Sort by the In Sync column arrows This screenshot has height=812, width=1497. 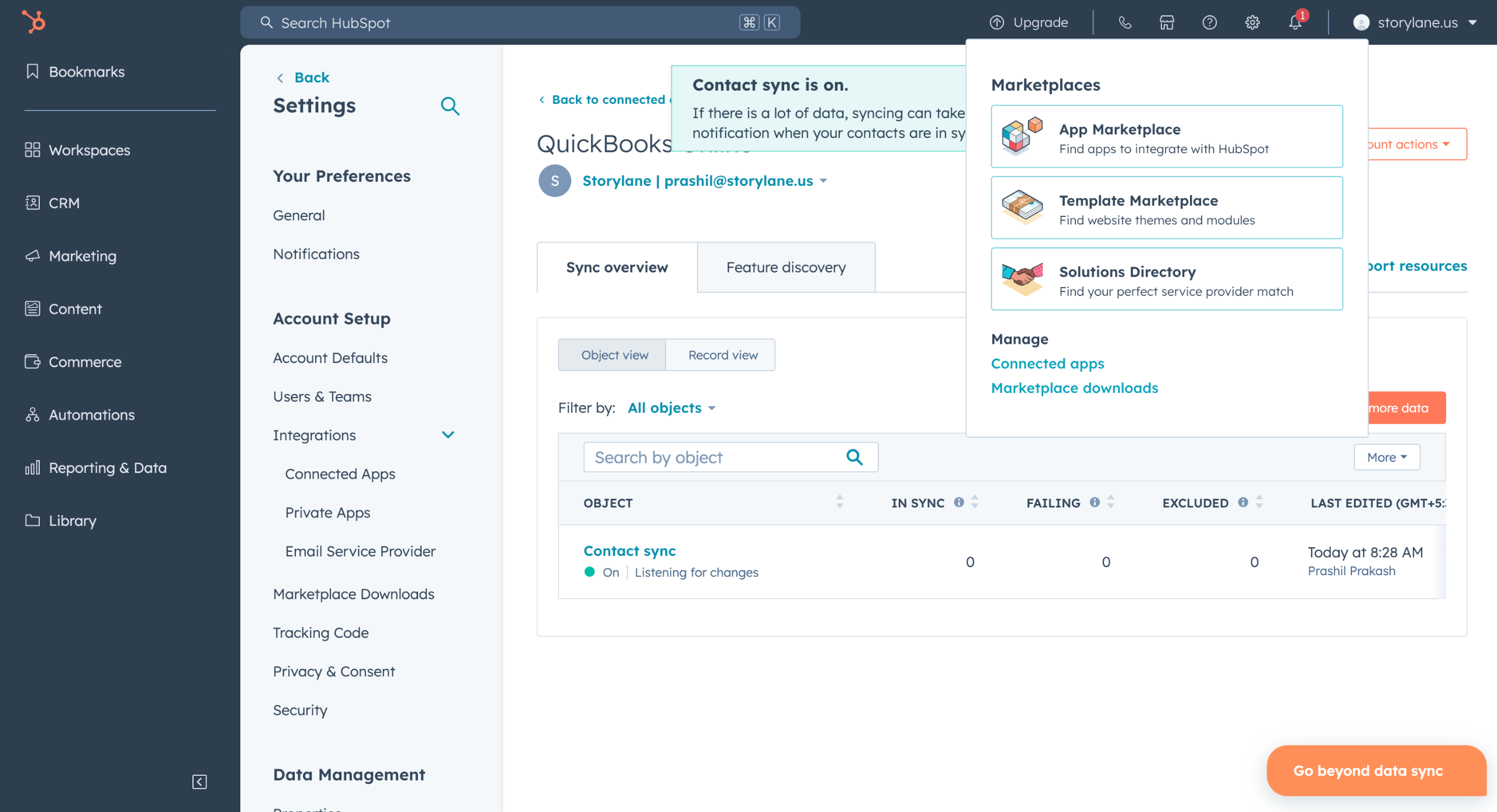click(975, 502)
